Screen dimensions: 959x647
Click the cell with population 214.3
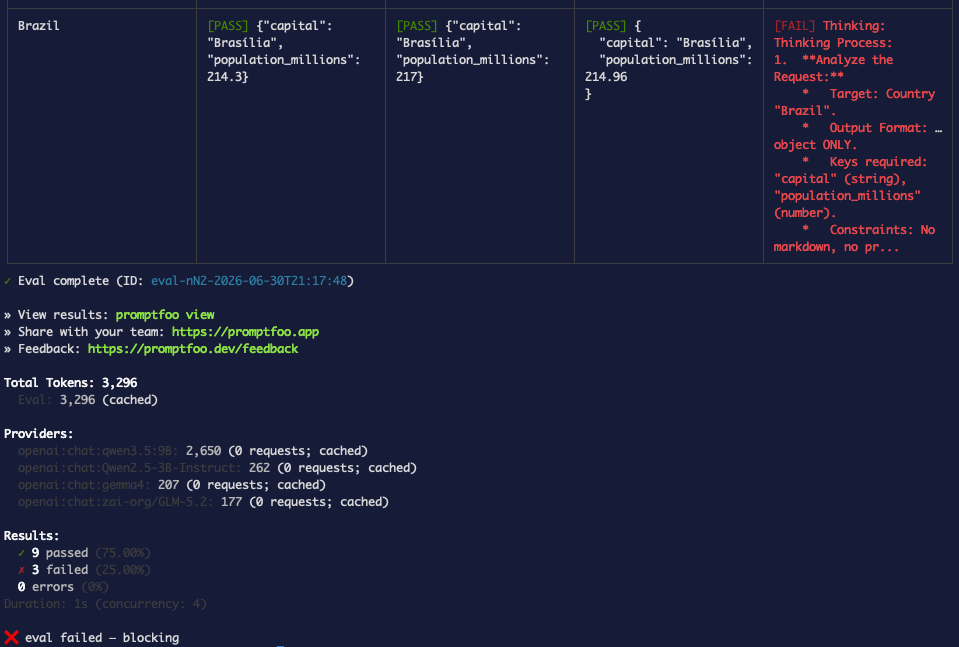point(291,136)
